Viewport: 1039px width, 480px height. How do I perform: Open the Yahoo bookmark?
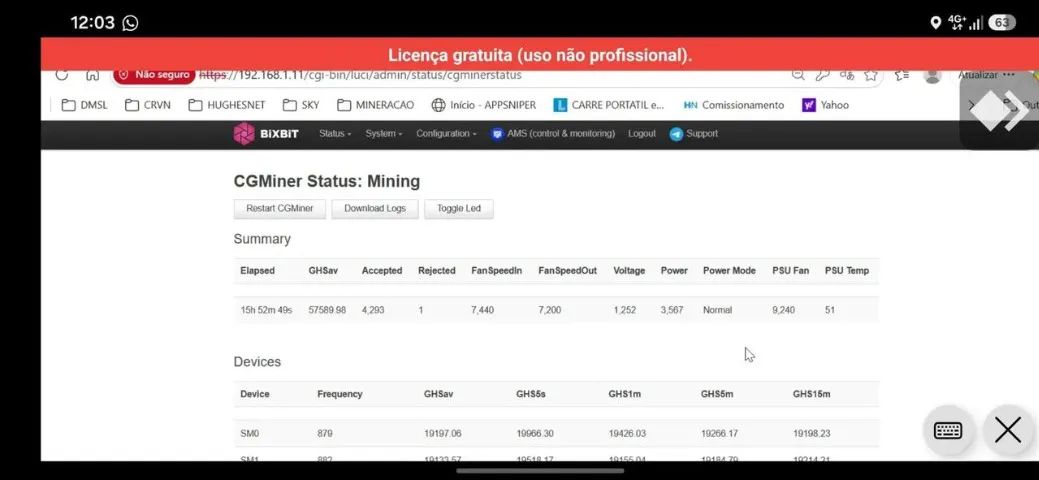coord(825,105)
